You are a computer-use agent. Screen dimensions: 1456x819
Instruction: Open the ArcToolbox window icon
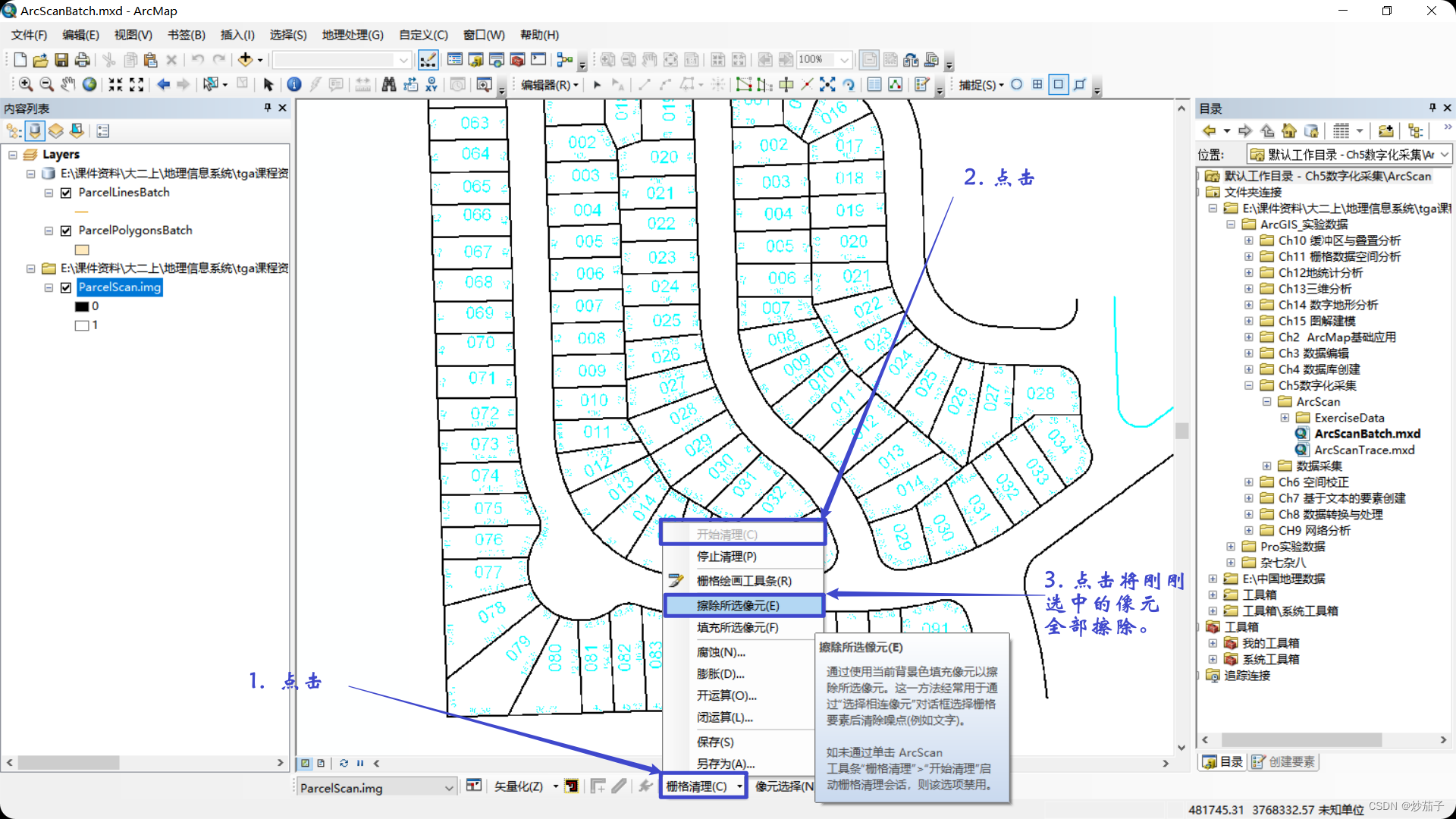[x=517, y=60]
